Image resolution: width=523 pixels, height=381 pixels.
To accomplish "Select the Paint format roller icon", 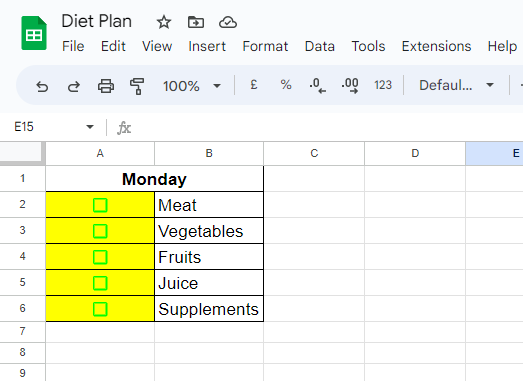I will click(137, 86).
